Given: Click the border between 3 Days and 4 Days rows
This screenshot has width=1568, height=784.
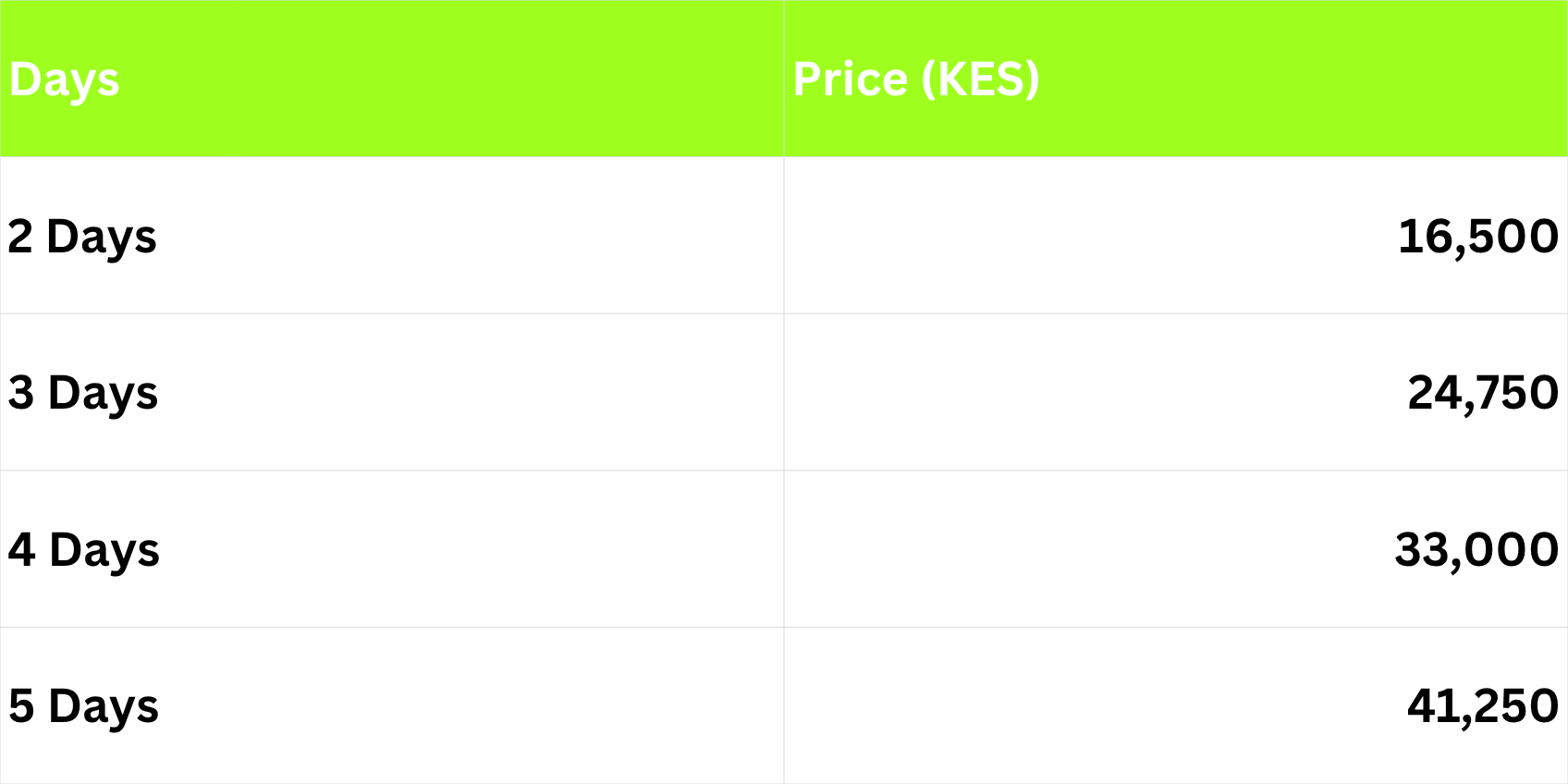Looking at the screenshot, I should (x=392, y=471).
